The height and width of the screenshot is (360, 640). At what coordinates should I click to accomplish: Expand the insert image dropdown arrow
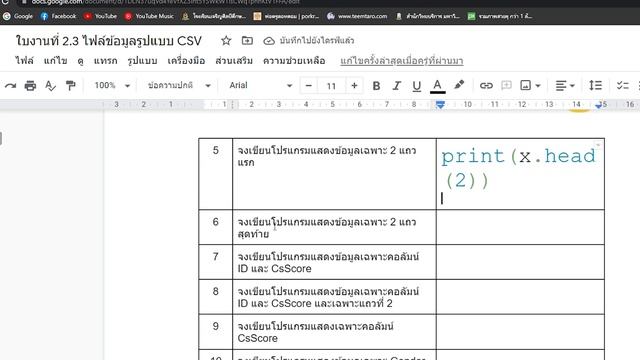pos(538,86)
